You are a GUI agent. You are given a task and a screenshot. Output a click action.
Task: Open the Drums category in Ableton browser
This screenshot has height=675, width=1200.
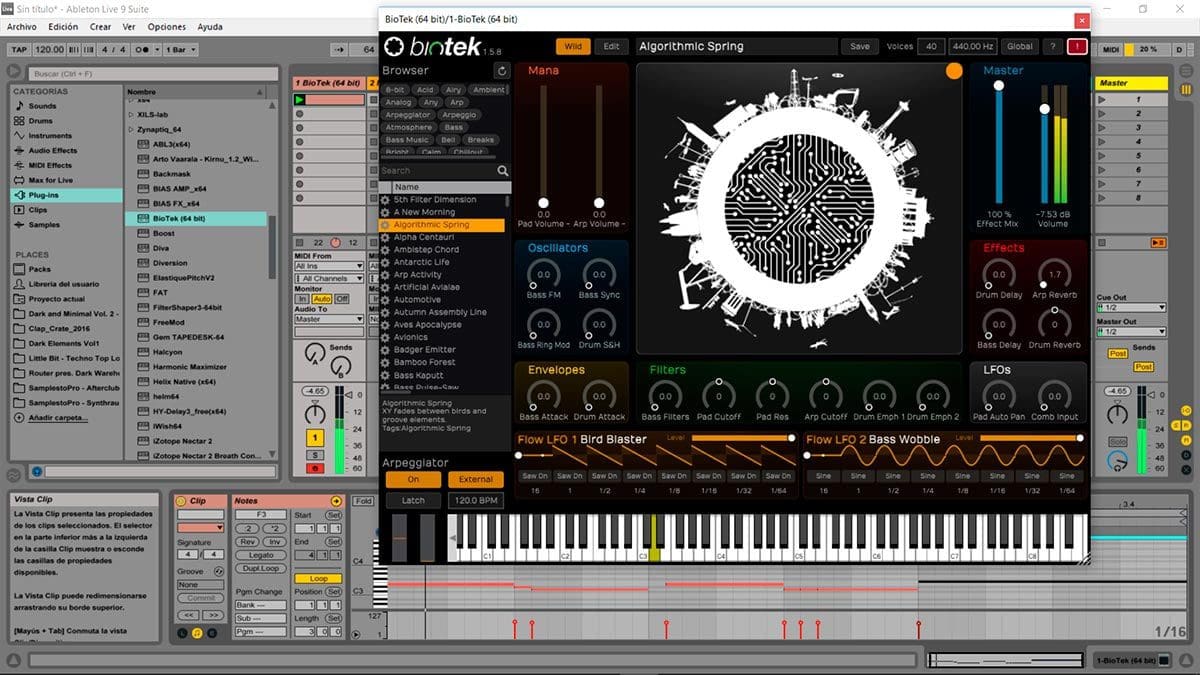click(x=40, y=121)
